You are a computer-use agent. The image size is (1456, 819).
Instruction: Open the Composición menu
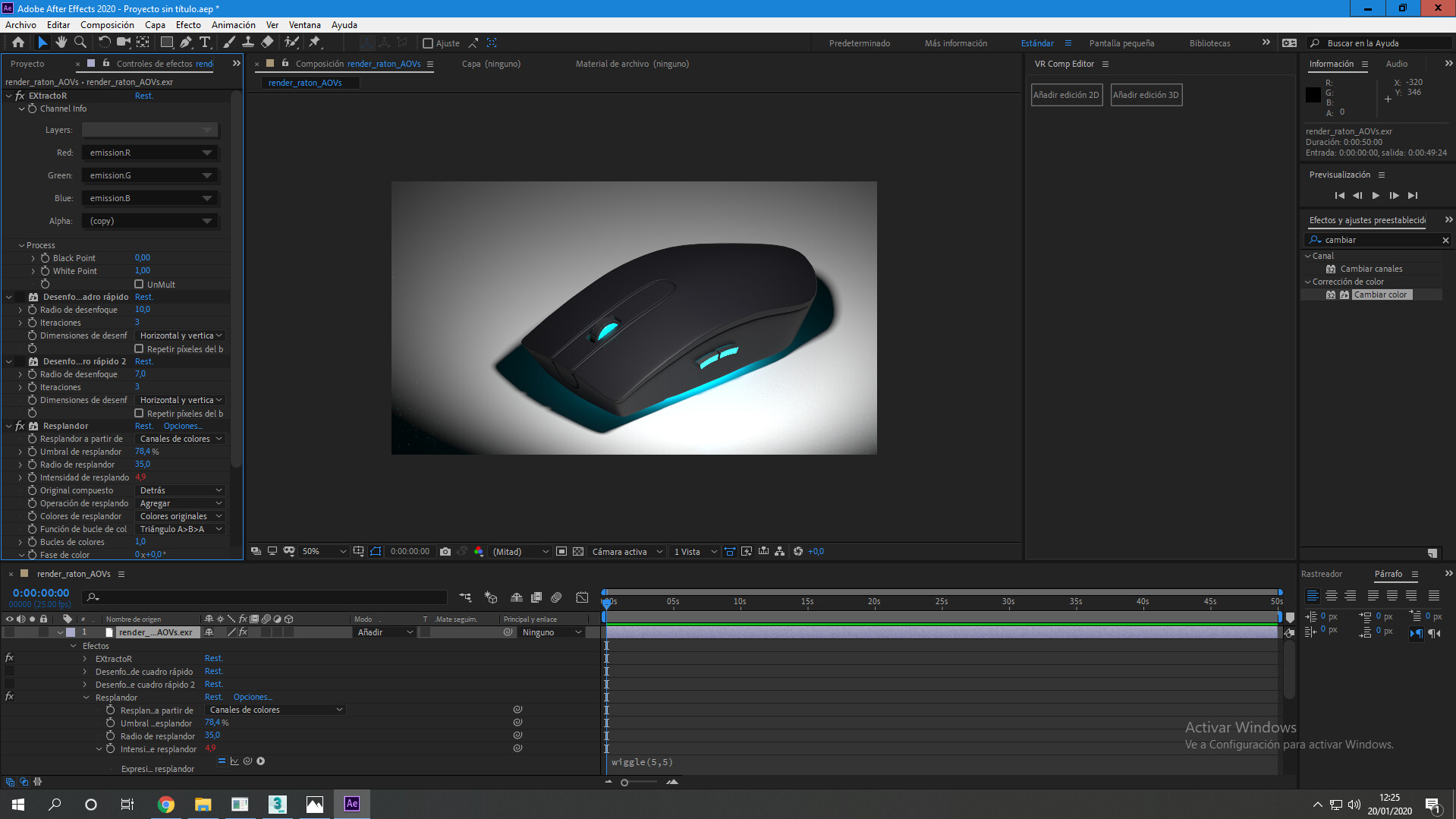(x=106, y=24)
